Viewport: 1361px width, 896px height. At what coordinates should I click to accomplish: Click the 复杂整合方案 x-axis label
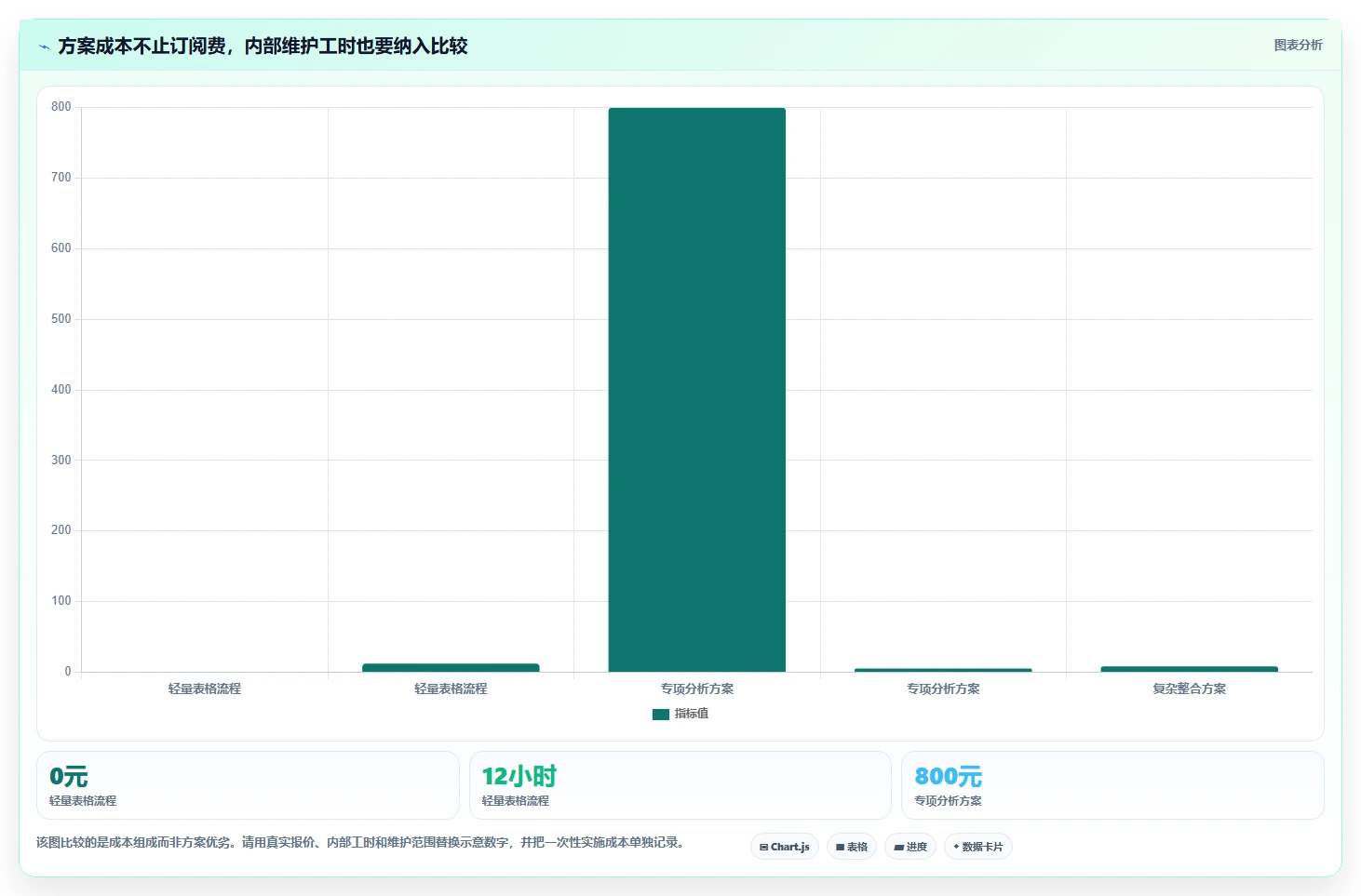[x=1189, y=689]
